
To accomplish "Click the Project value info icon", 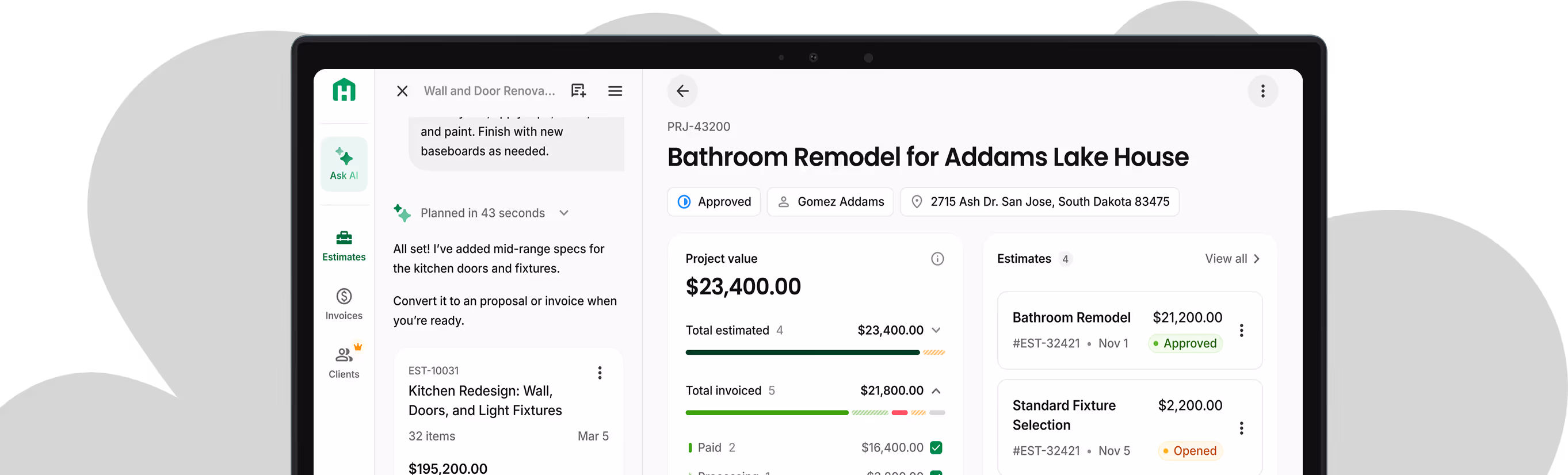I will [x=937, y=258].
